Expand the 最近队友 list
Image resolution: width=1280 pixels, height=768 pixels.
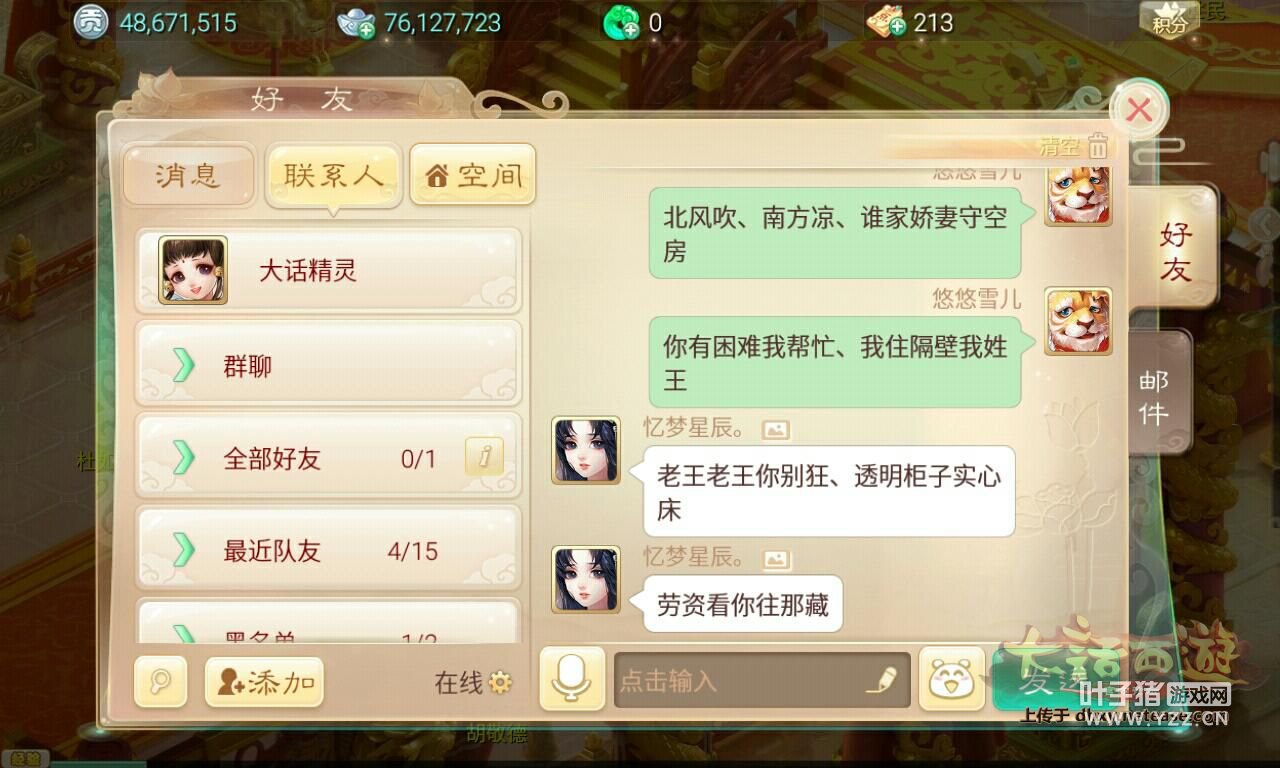[x=328, y=550]
